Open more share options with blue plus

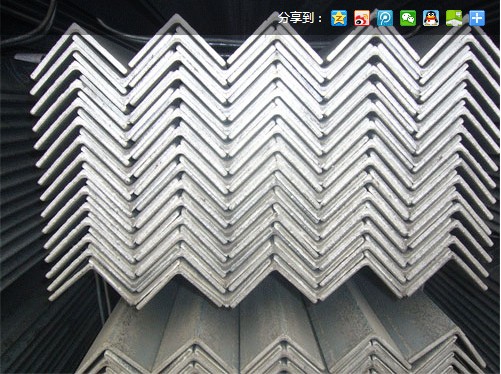[477, 18]
